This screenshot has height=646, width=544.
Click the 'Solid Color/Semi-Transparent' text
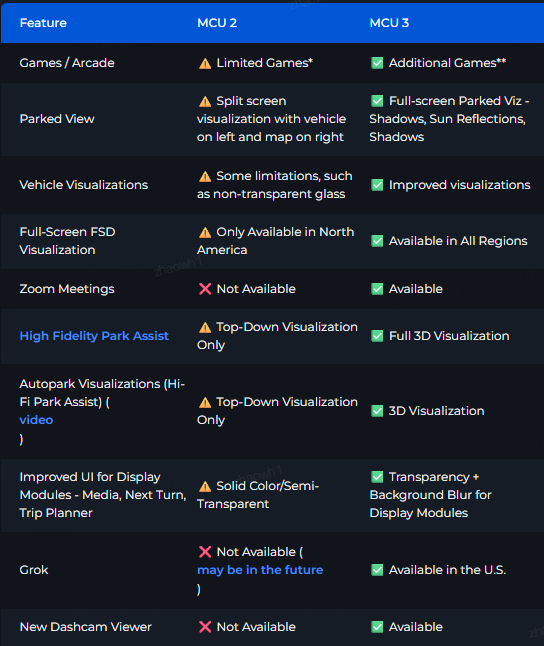(x=258, y=495)
